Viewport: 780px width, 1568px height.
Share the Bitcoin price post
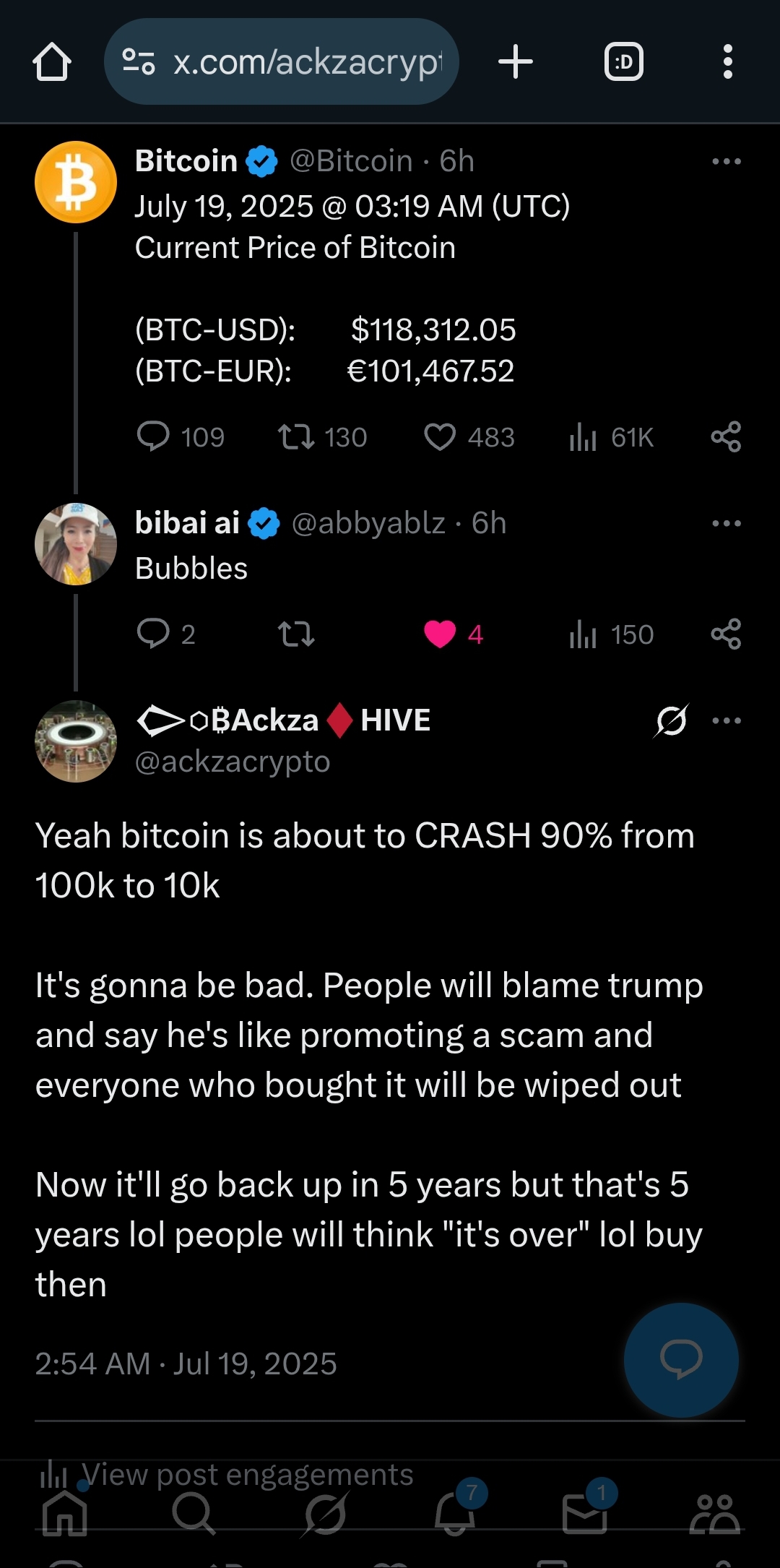726,437
